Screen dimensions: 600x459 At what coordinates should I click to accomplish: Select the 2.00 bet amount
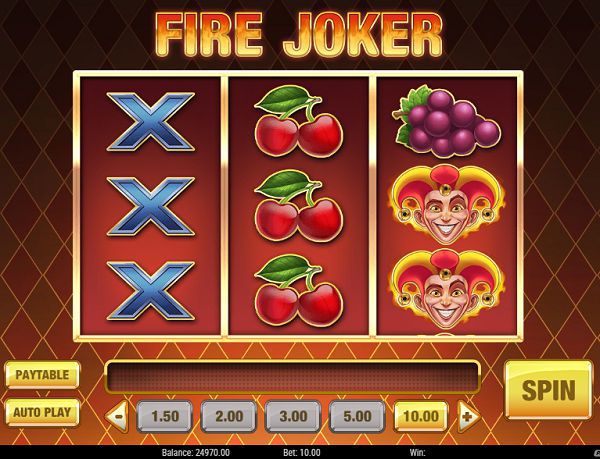point(229,416)
